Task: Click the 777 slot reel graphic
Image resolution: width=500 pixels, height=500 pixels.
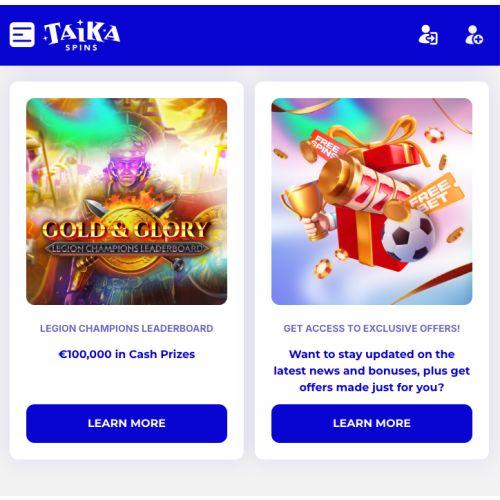Action: pyautogui.click(x=363, y=187)
